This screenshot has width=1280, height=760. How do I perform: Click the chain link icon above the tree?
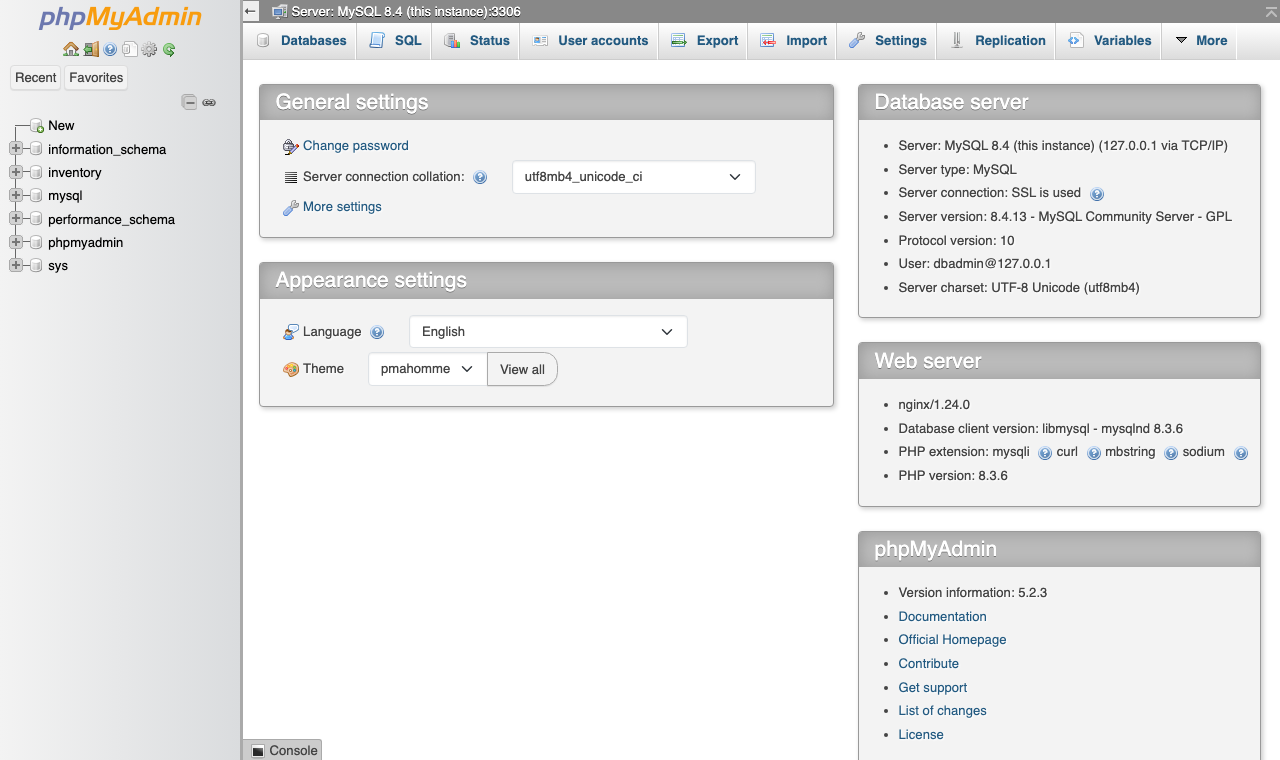point(209,102)
